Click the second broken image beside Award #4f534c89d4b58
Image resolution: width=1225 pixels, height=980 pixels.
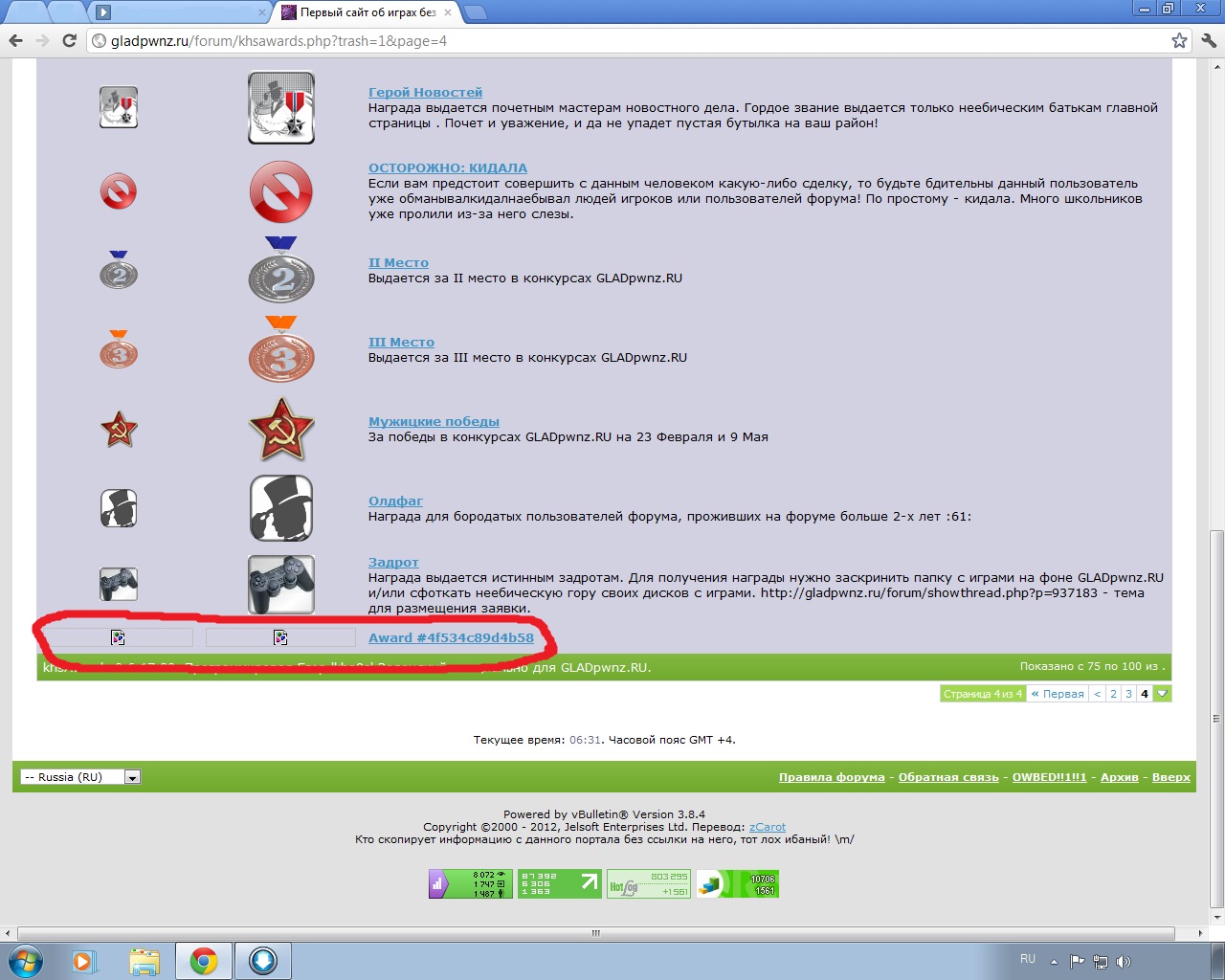tap(280, 637)
